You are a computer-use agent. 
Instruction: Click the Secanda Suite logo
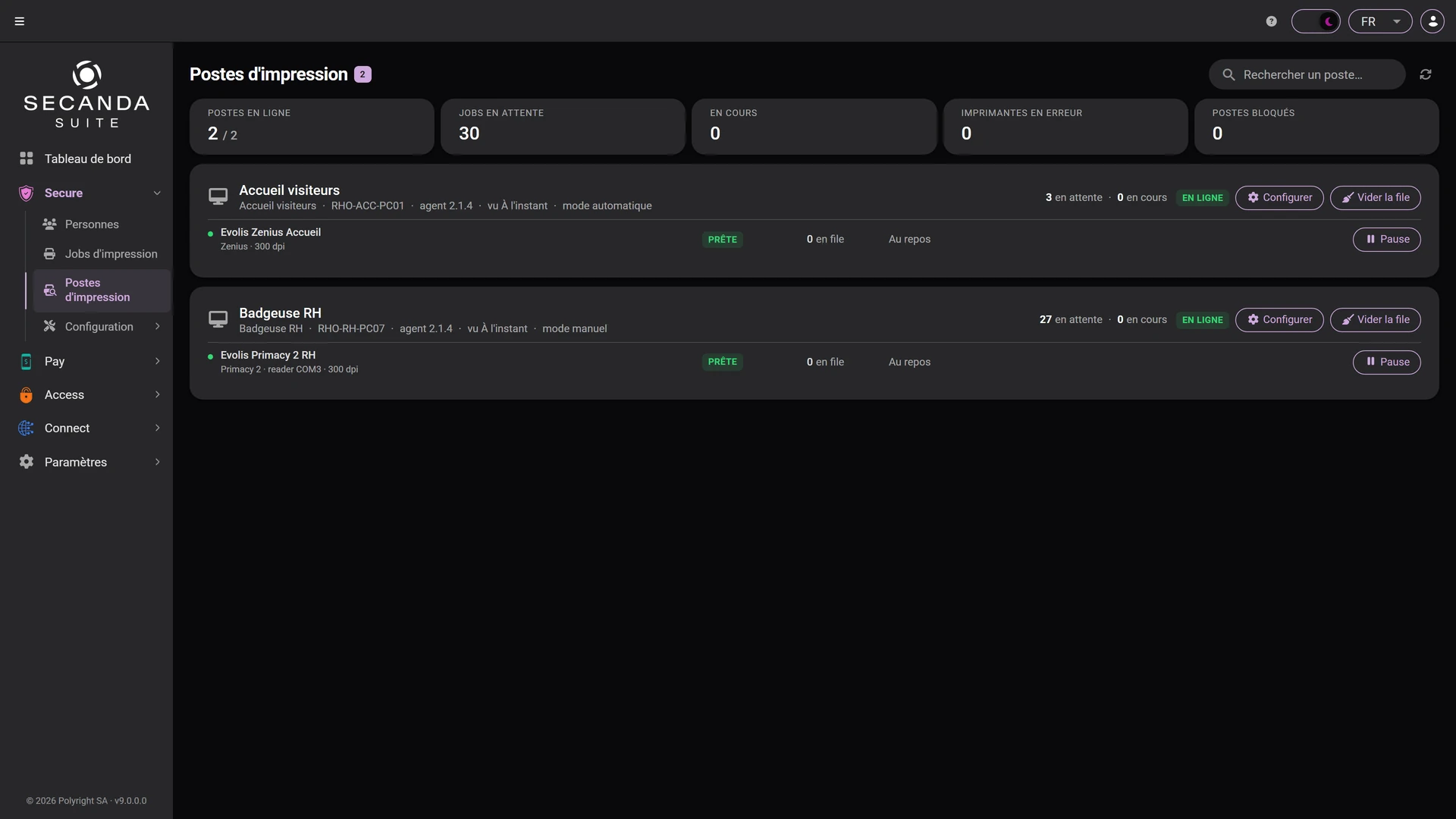point(86,95)
